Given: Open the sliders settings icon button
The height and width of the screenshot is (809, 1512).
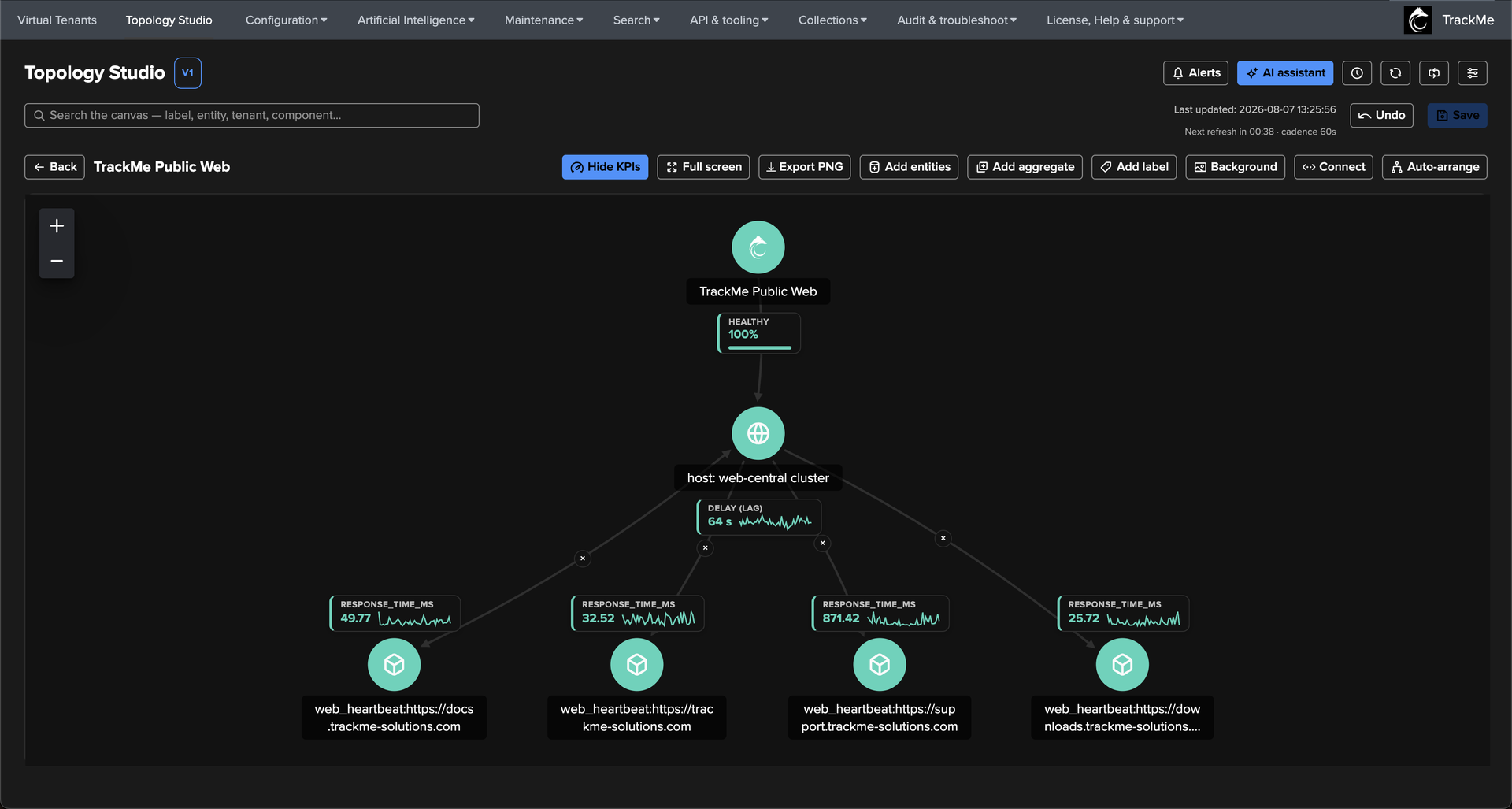Looking at the screenshot, I should (1472, 73).
